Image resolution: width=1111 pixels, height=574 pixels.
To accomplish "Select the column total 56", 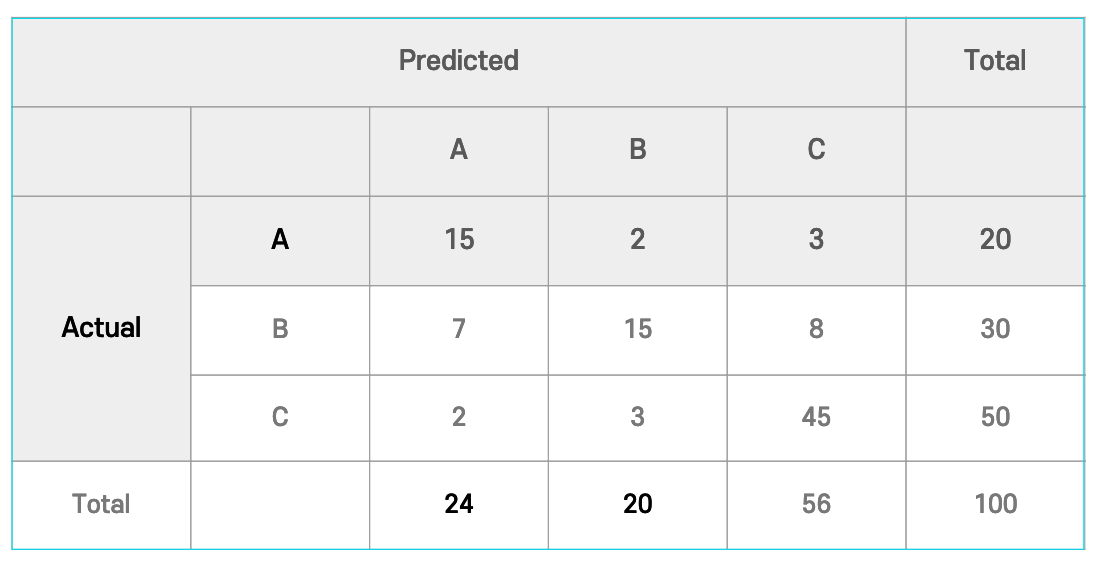I will coord(816,505).
